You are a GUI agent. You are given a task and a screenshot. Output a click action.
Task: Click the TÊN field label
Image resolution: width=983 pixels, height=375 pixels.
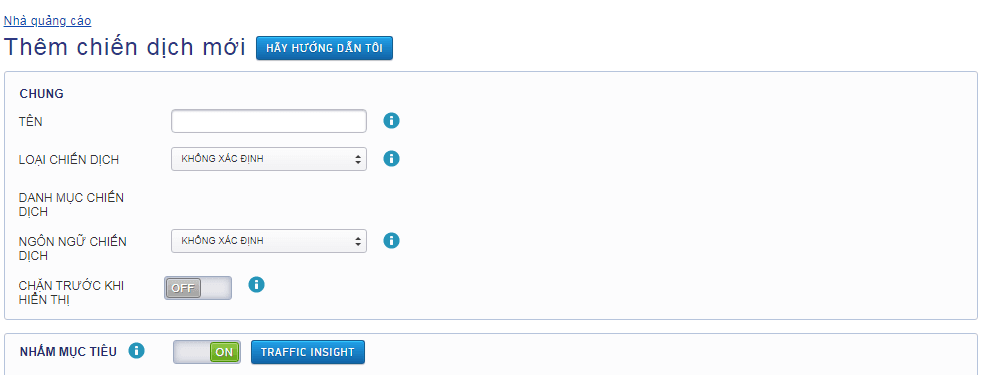point(31,122)
